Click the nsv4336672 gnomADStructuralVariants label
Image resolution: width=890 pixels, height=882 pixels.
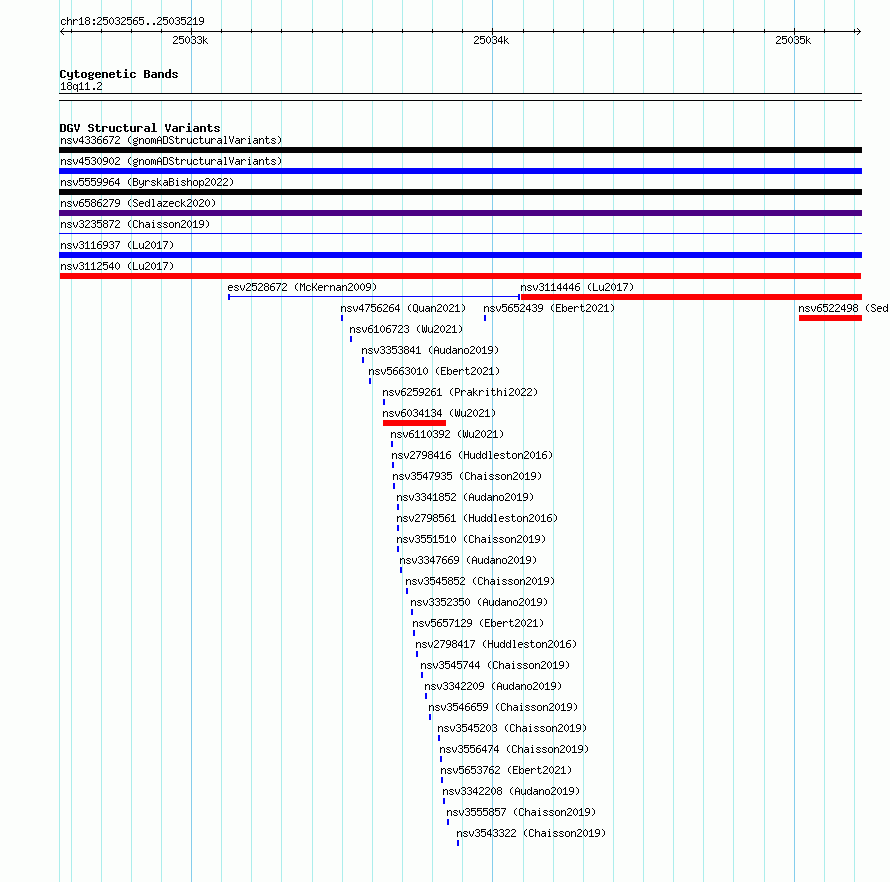pos(171,140)
